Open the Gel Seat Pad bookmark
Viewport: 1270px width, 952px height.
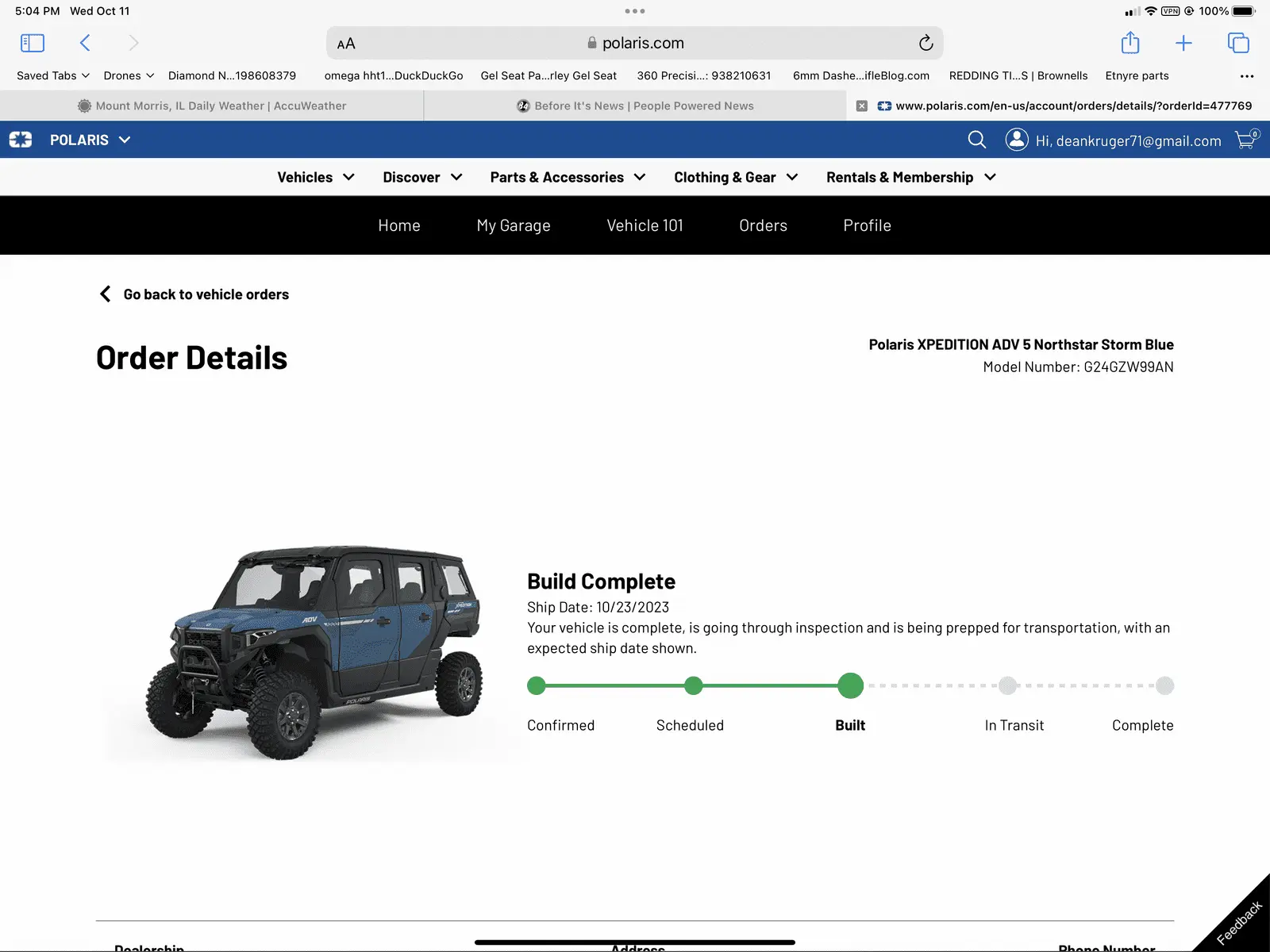[x=548, y=75]
